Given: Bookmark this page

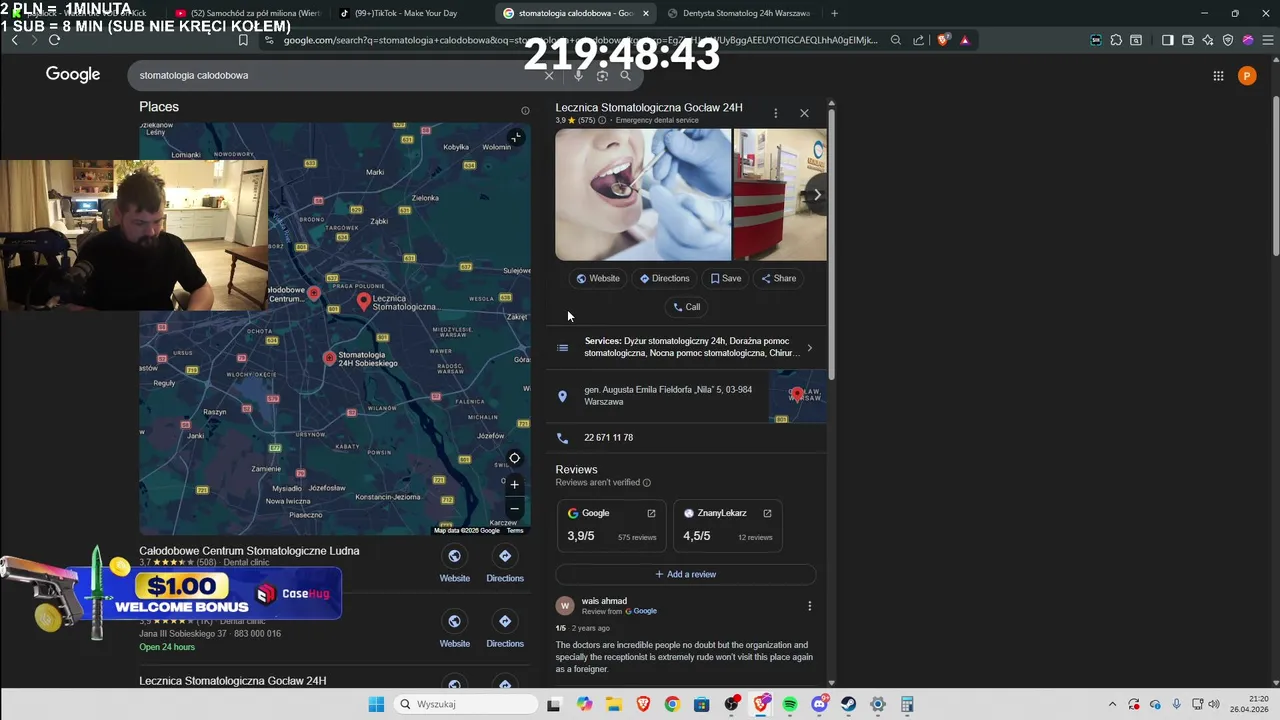Looking at the screenshot, I should (243, 40).
